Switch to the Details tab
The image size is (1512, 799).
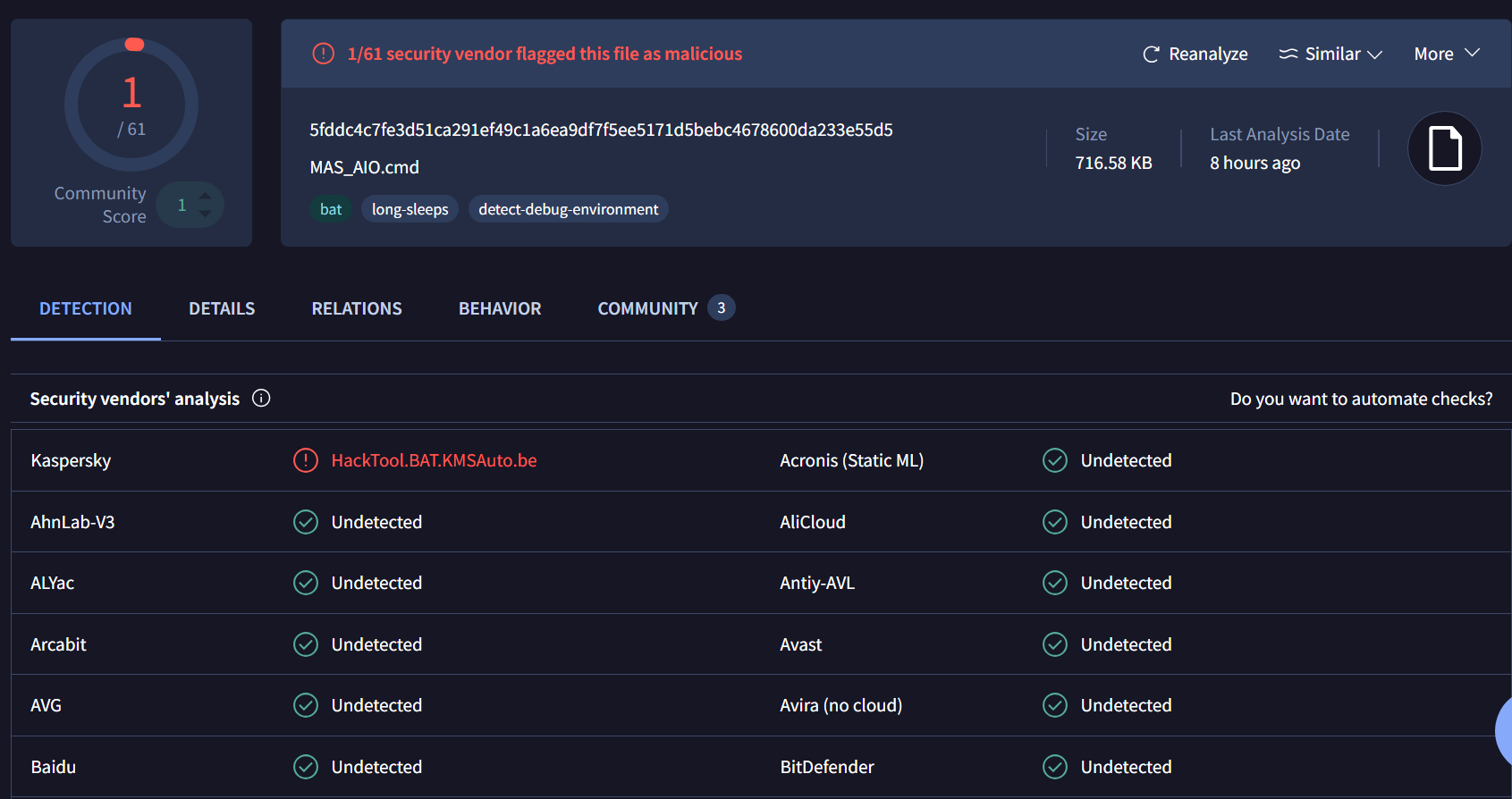tap(222, 308)
